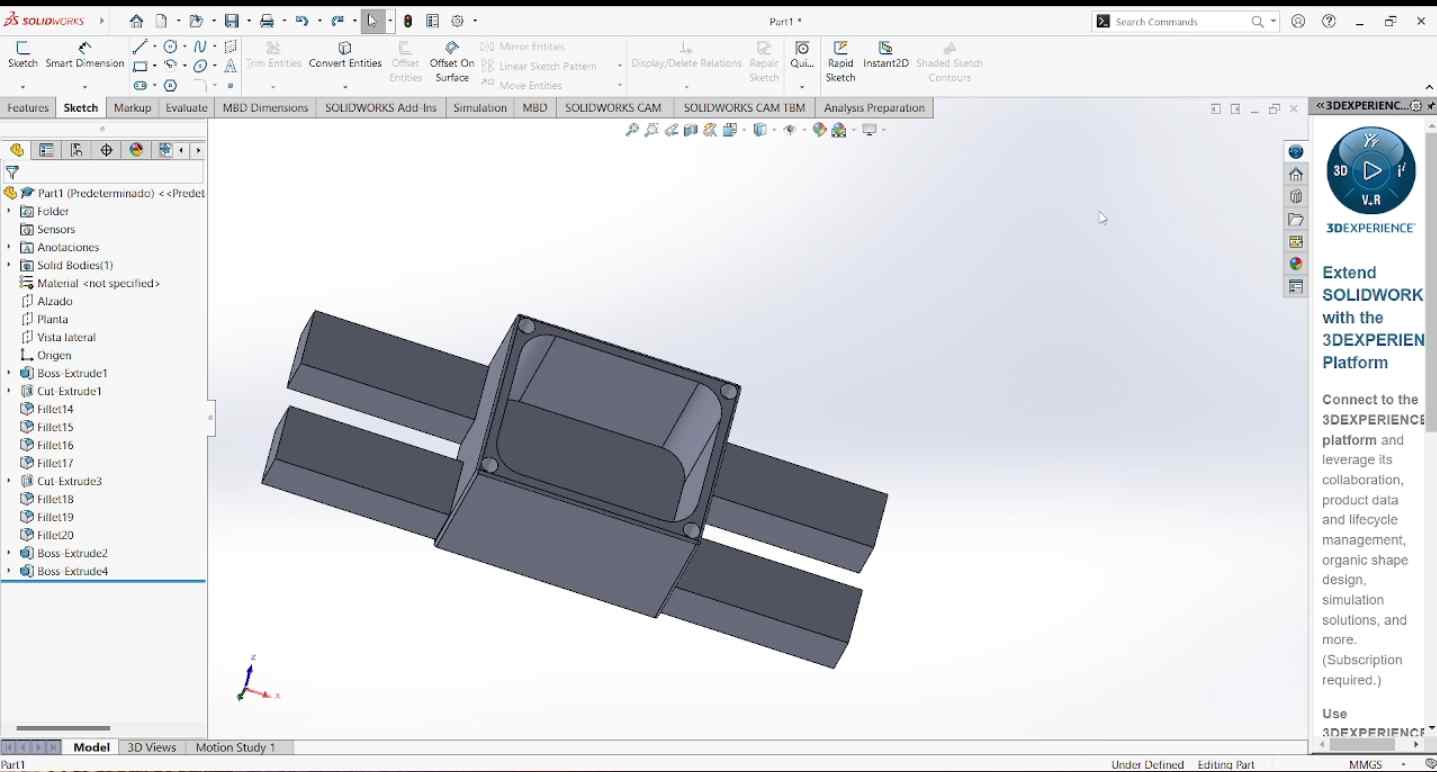Select the Straight Slot tool
The height and width of the screenshot is (772, 1437).
(139, 86)
